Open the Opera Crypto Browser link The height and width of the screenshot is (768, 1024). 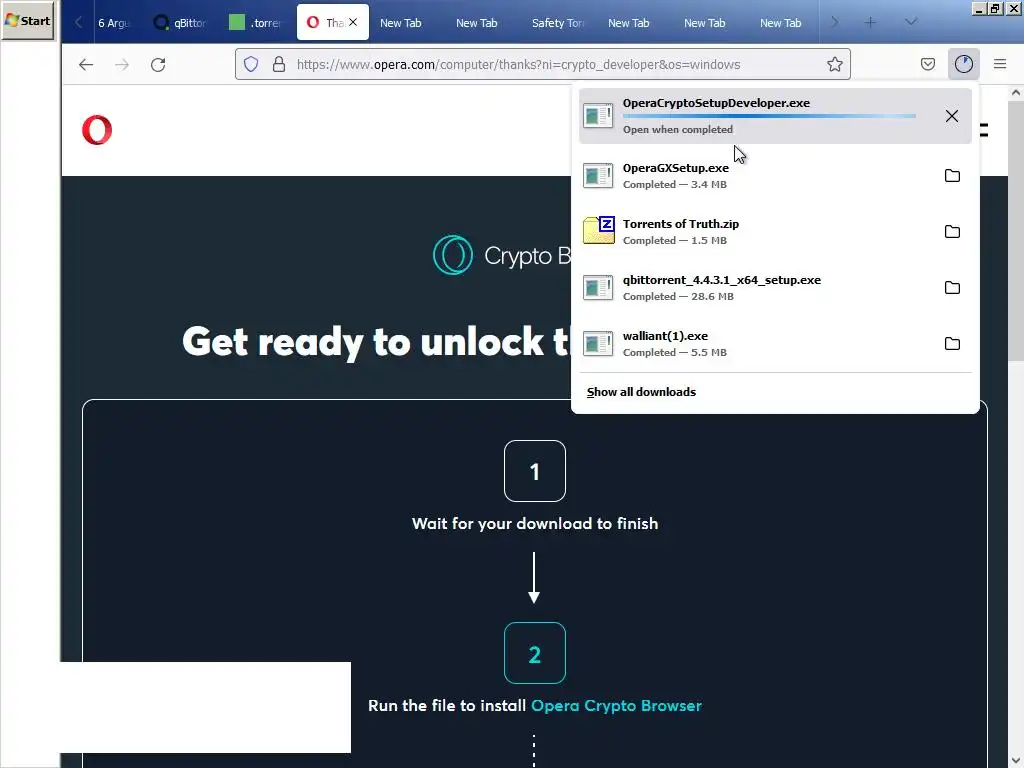tap(616, 705)
